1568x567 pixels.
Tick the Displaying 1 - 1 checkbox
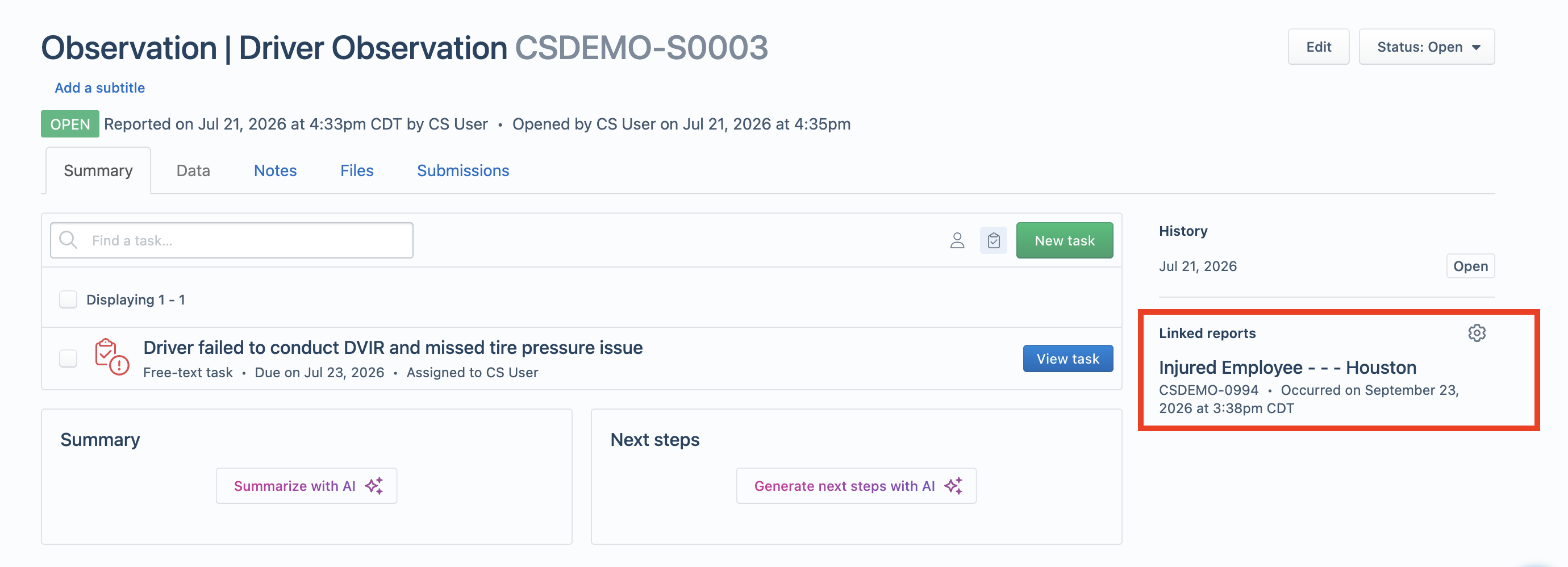[68, 299]
